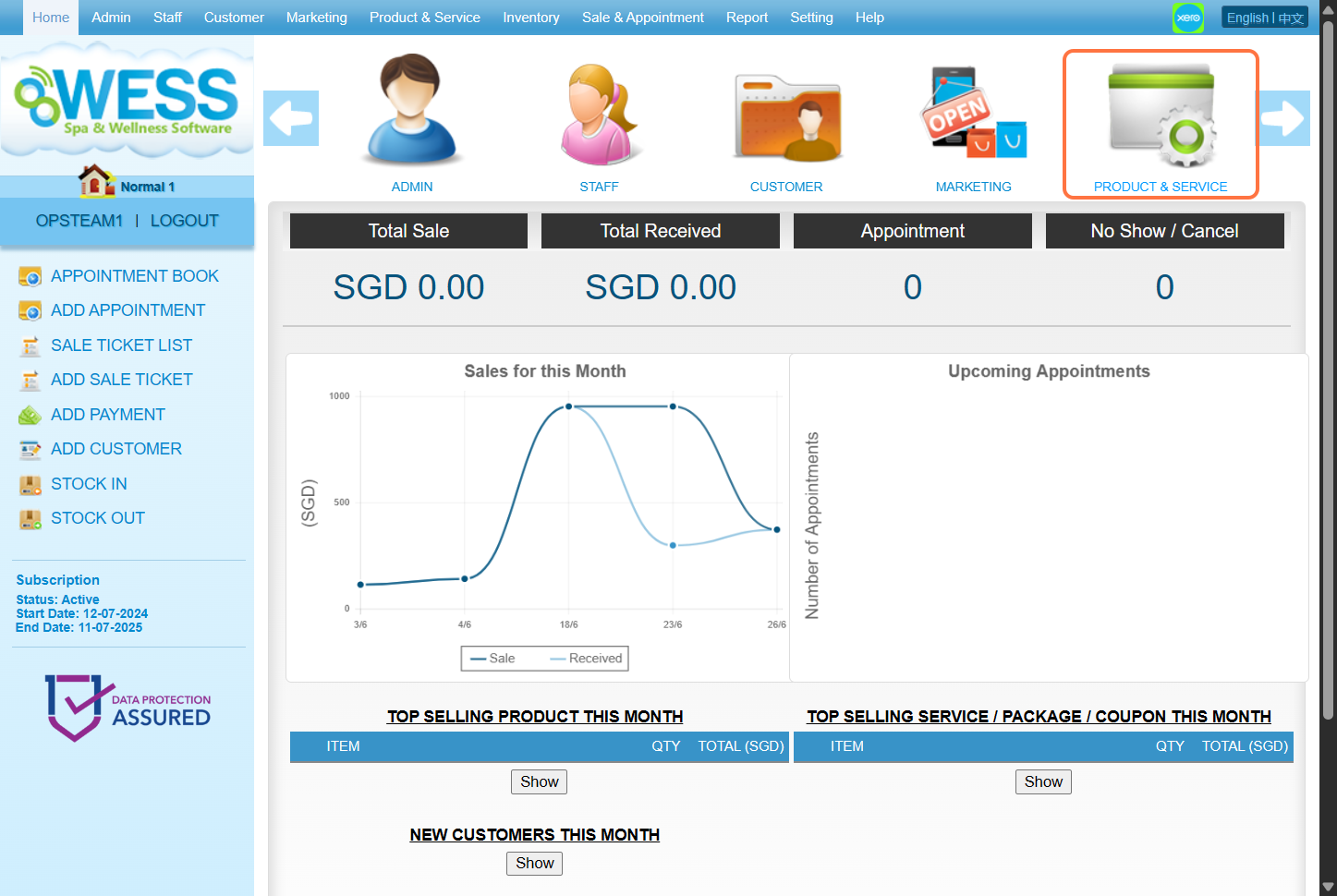
Task: Open the Inventory menu
Action: click(x=530, y=18)
